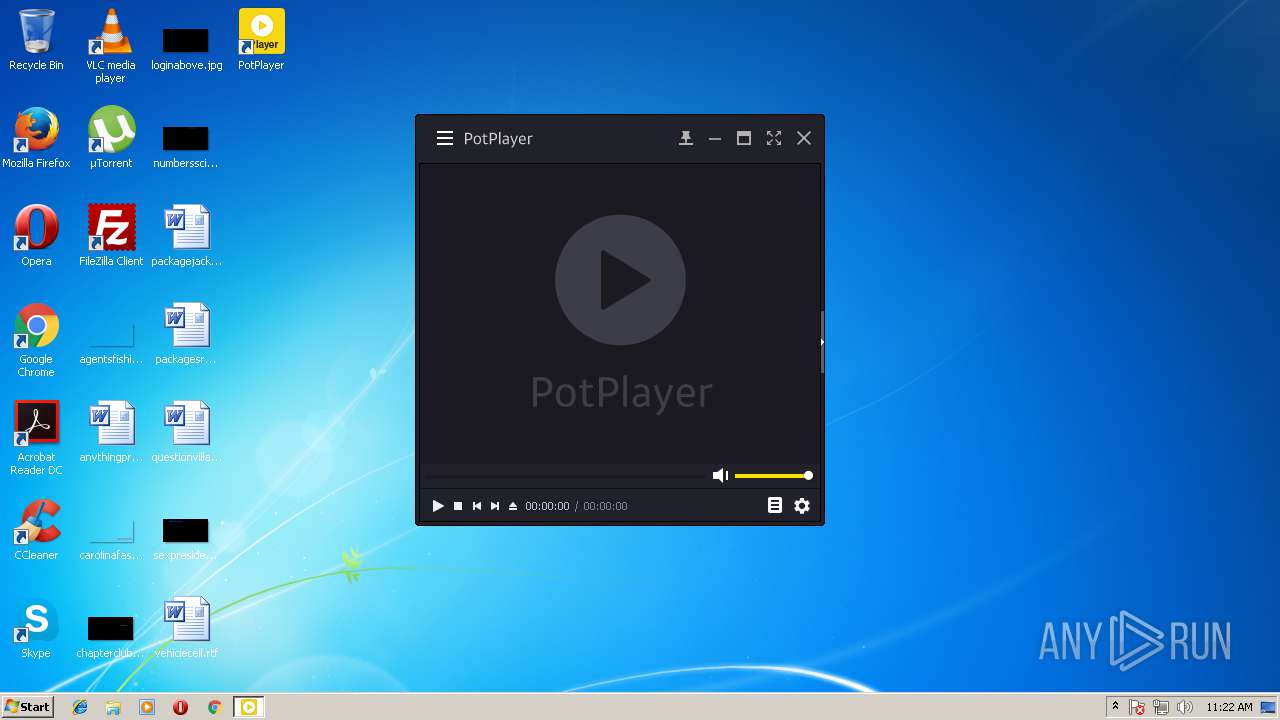1280x720 pixels.
Task: Mute audio with the speaker icon
Action: (720, 476)
